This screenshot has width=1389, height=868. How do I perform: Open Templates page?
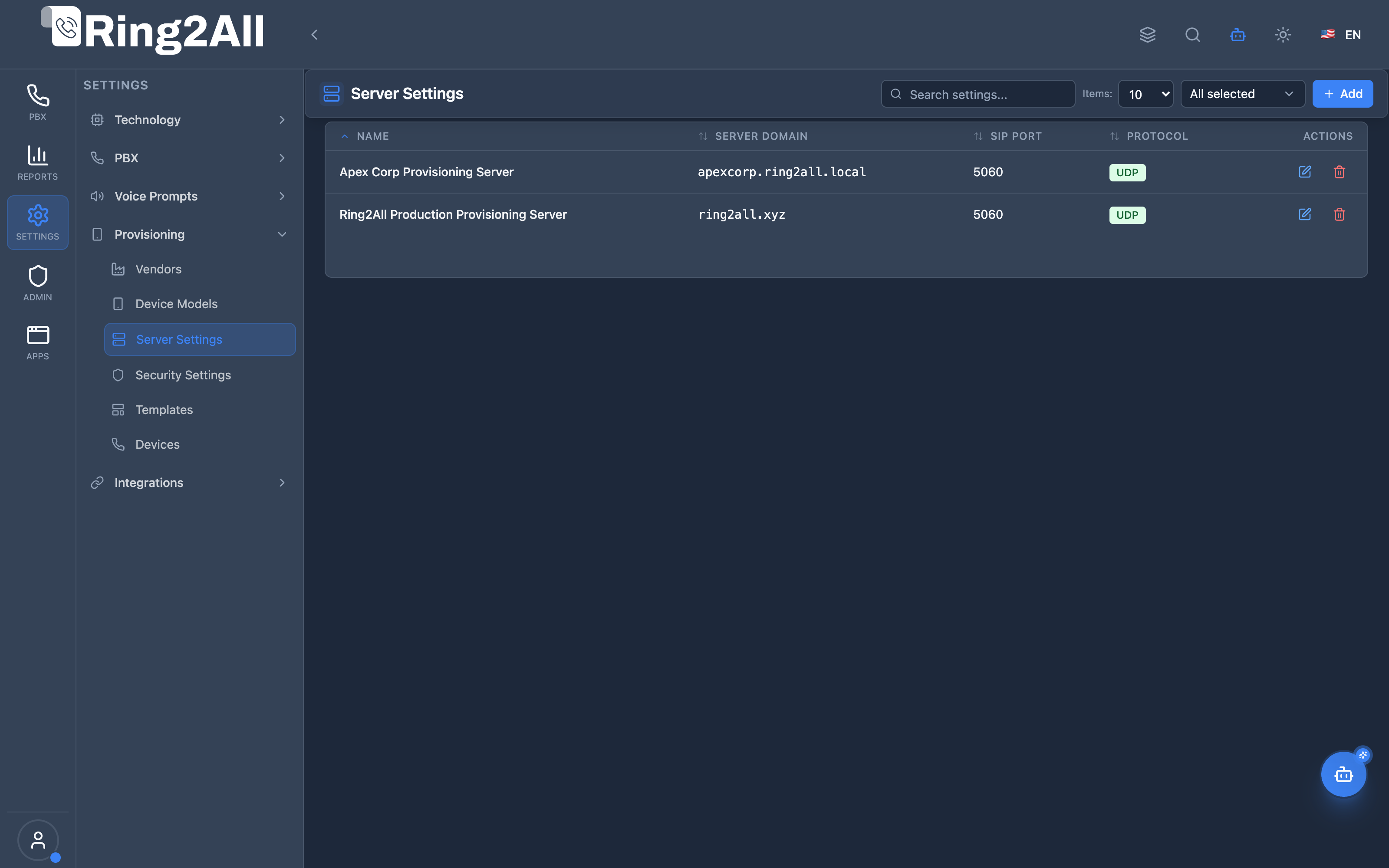click(200, 410)
